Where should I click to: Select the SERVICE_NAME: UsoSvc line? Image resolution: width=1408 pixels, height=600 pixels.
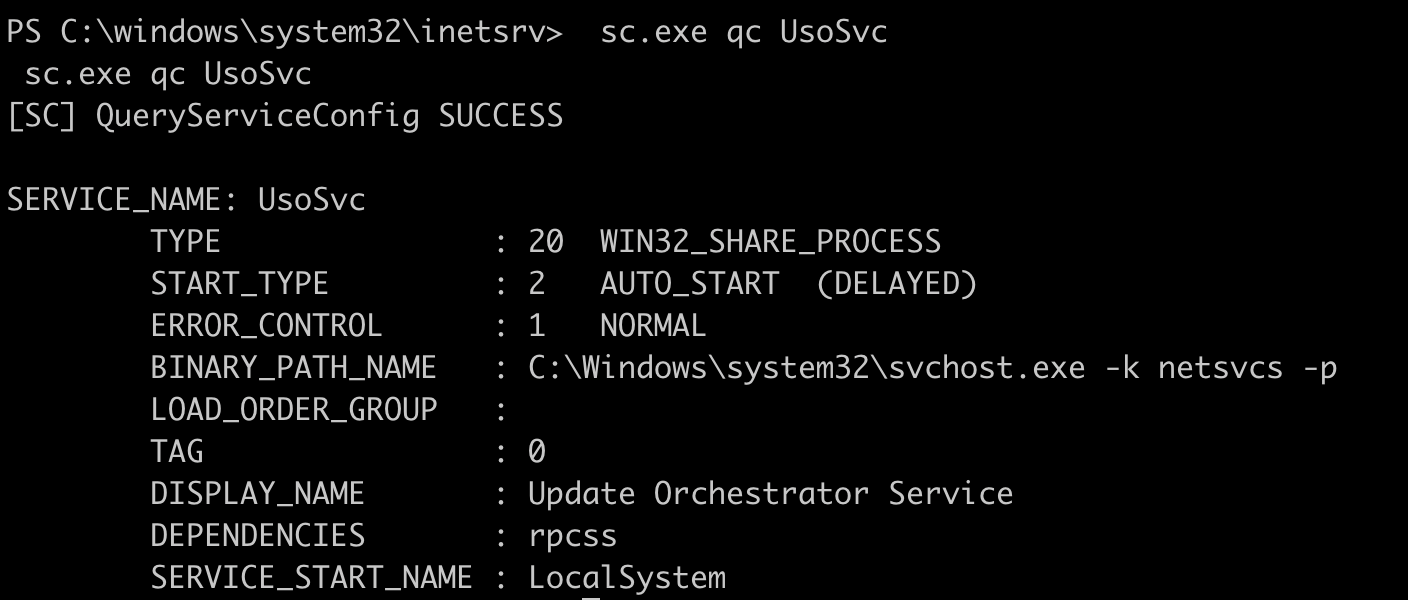[186, 200]
